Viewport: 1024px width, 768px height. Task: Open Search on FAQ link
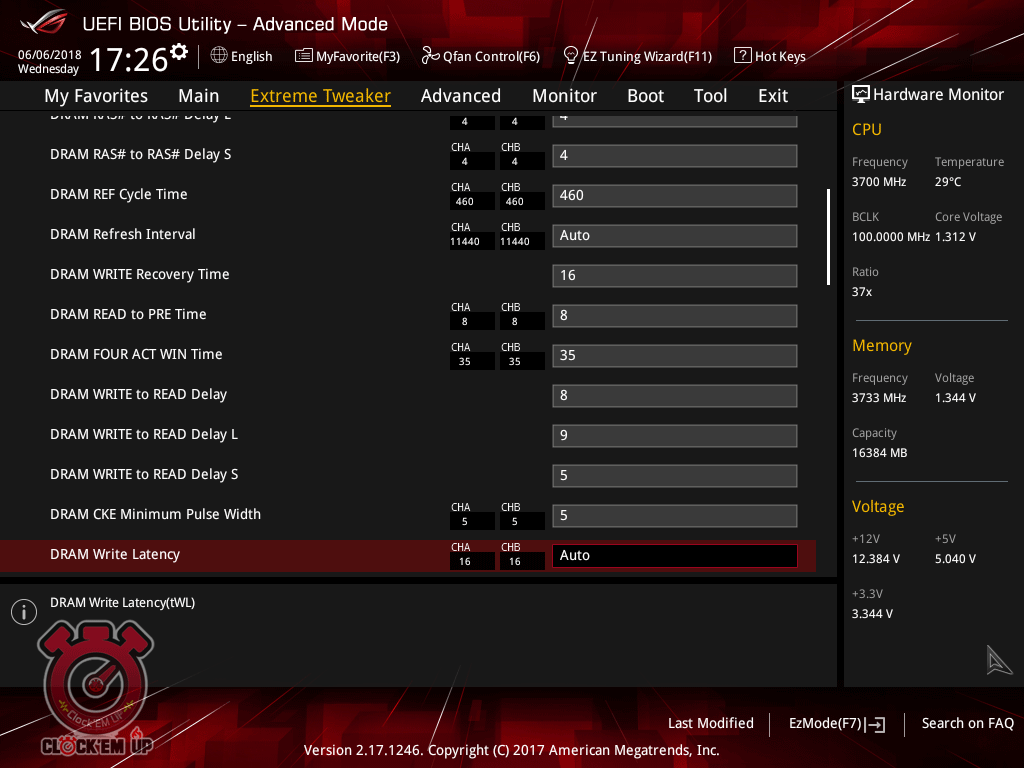pos(967,723)
